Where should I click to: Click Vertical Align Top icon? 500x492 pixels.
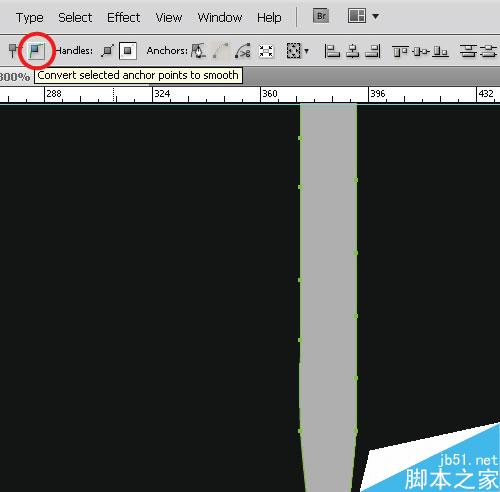pos(400,51)
